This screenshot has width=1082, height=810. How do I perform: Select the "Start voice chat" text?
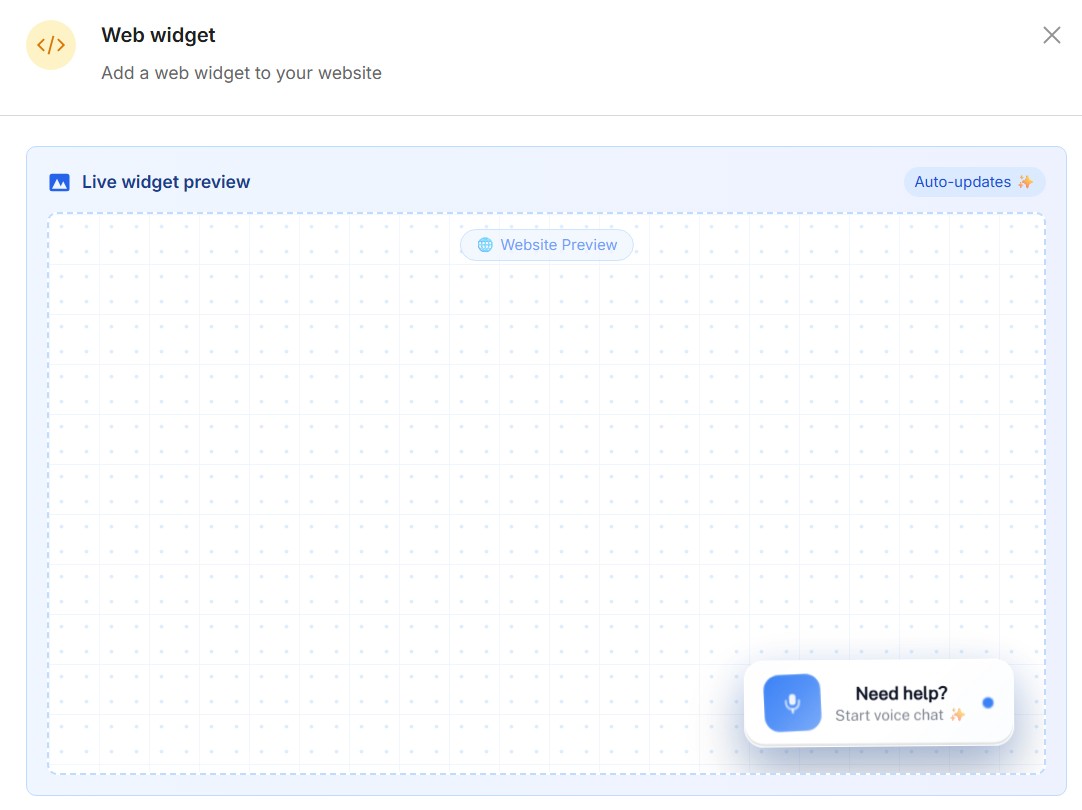(889, 715)
